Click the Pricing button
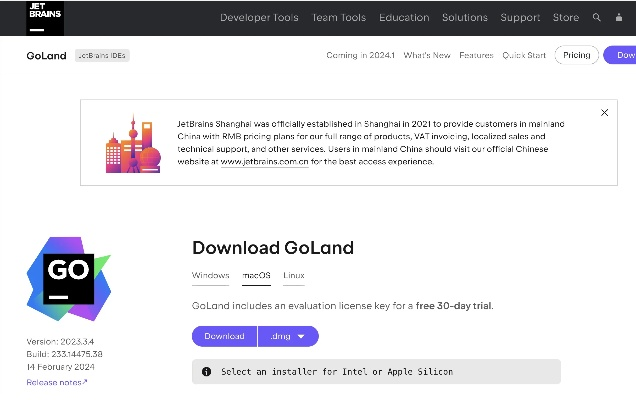 576,55
